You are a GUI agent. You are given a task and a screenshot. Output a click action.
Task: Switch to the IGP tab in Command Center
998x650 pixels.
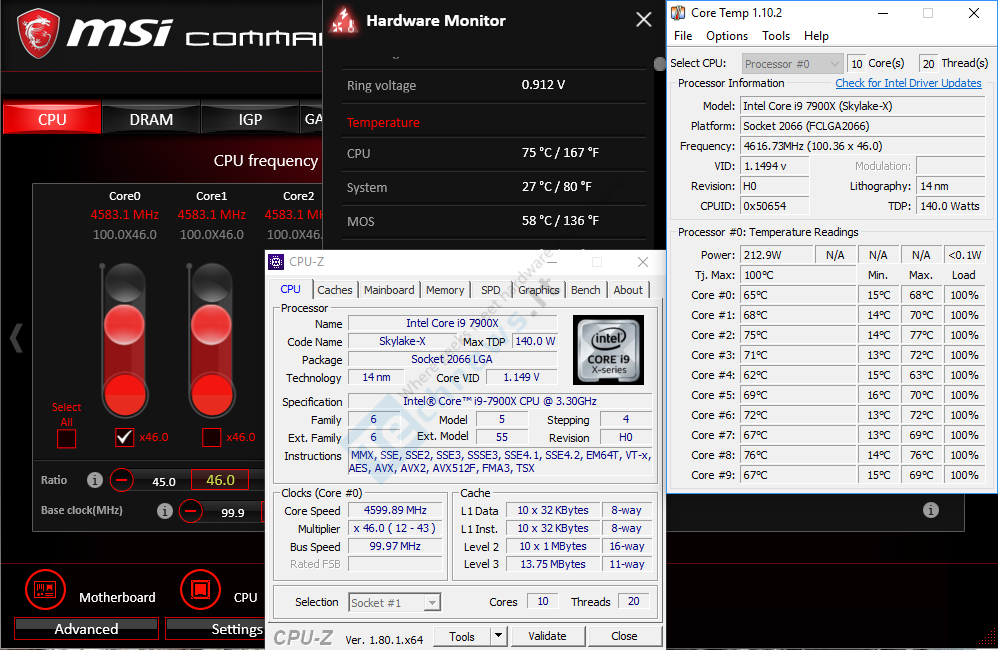pyautogui.click(x=250, y=119)
